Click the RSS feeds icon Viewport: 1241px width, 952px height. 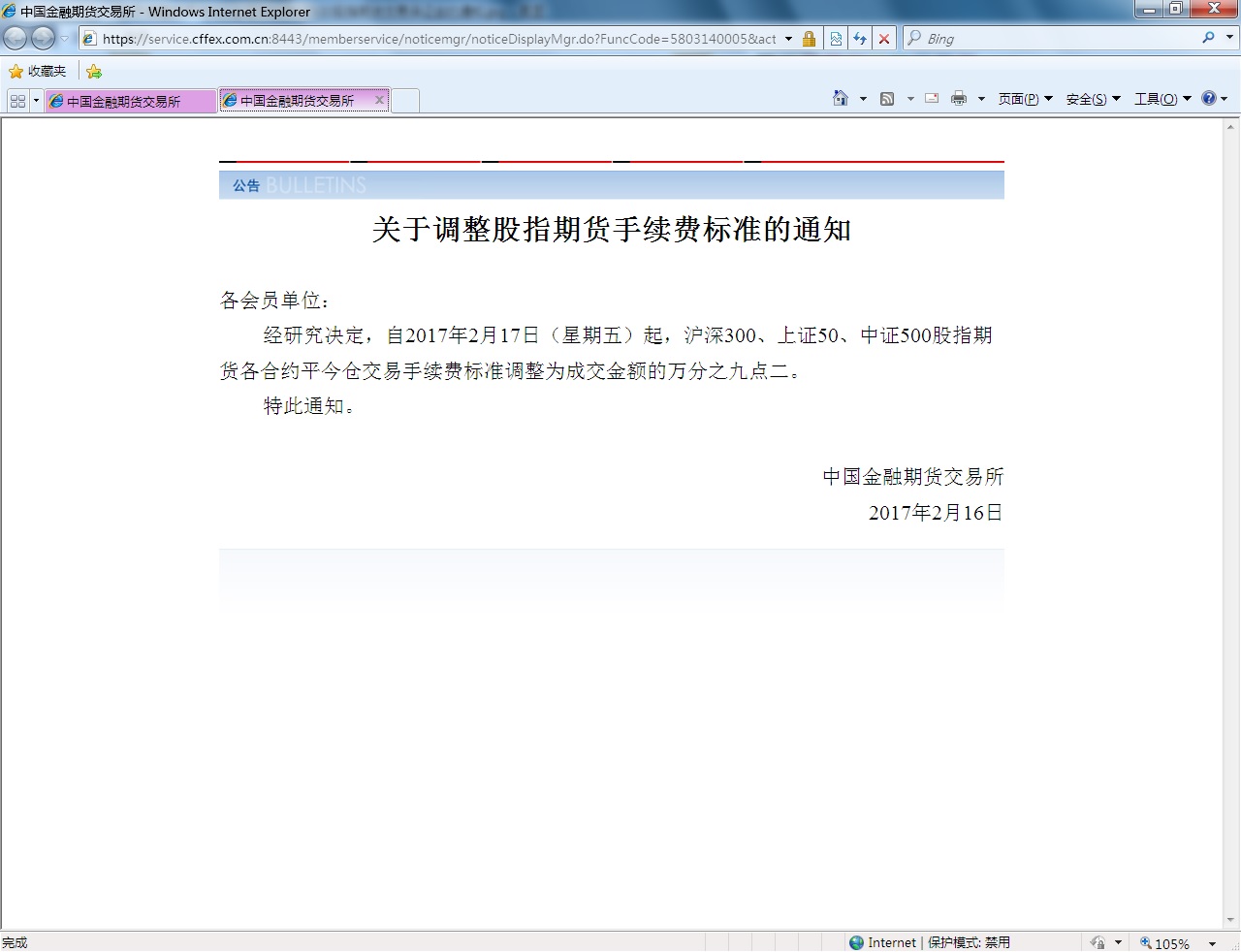887,99
